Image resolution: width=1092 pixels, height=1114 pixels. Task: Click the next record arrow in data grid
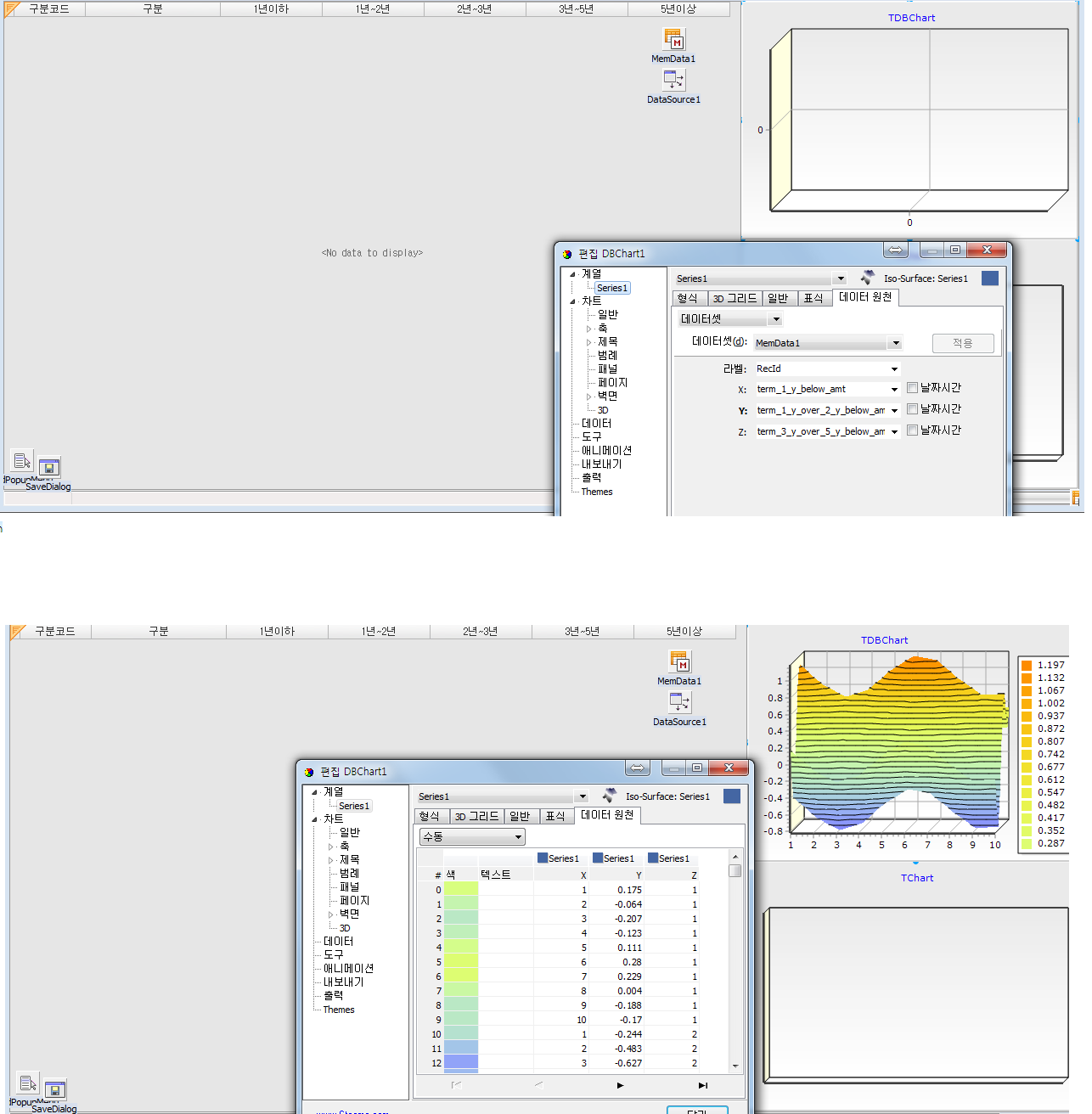click(x=620, y=1085)
